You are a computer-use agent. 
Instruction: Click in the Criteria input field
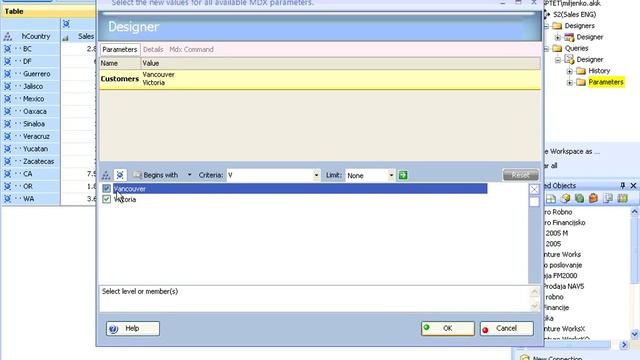[270, 176]
